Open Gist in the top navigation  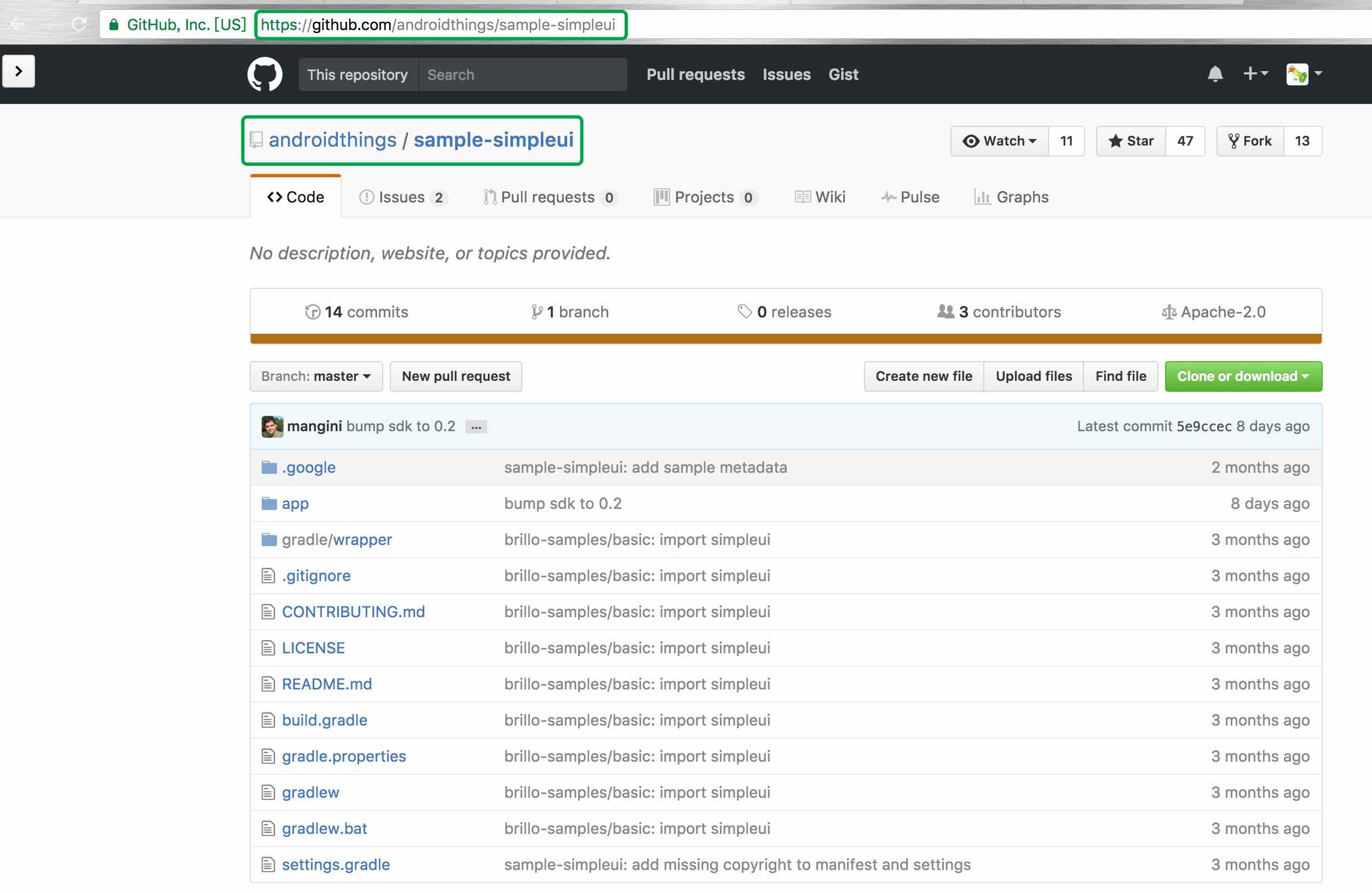coord(843,74)
